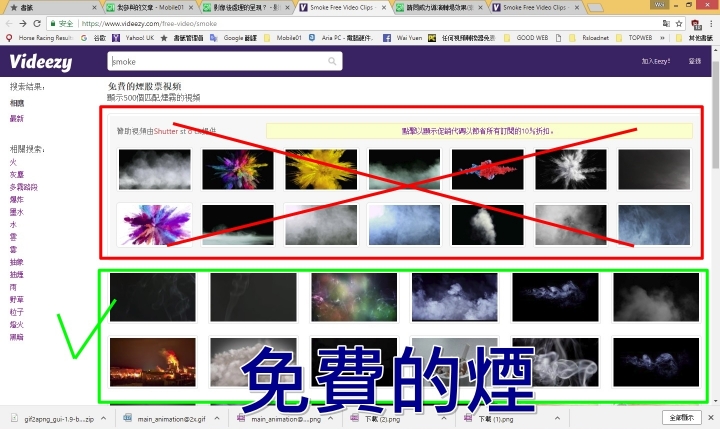Viewport: 720px width, 429px height.
Task: Click the browser Forward arrow
Action: coord(23,23)
